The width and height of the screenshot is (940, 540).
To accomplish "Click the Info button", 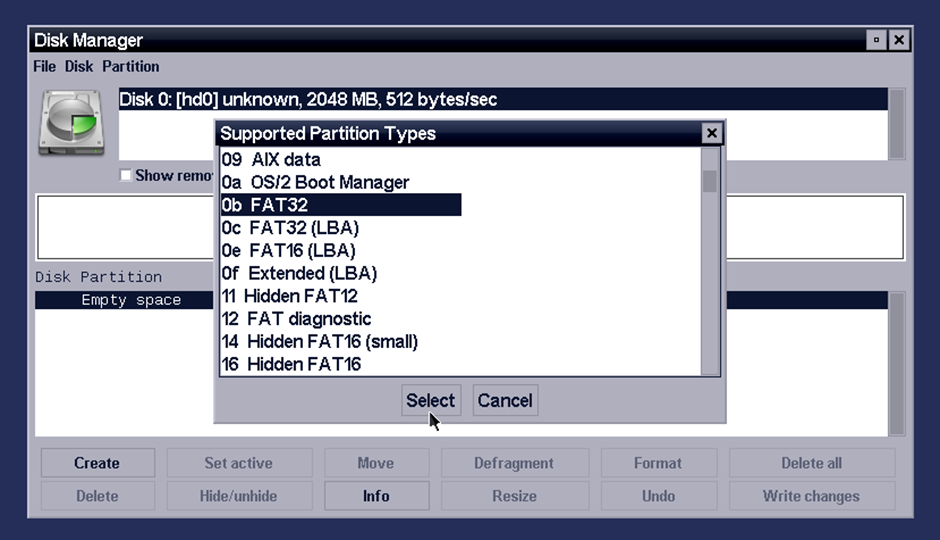I will (376, 496).
